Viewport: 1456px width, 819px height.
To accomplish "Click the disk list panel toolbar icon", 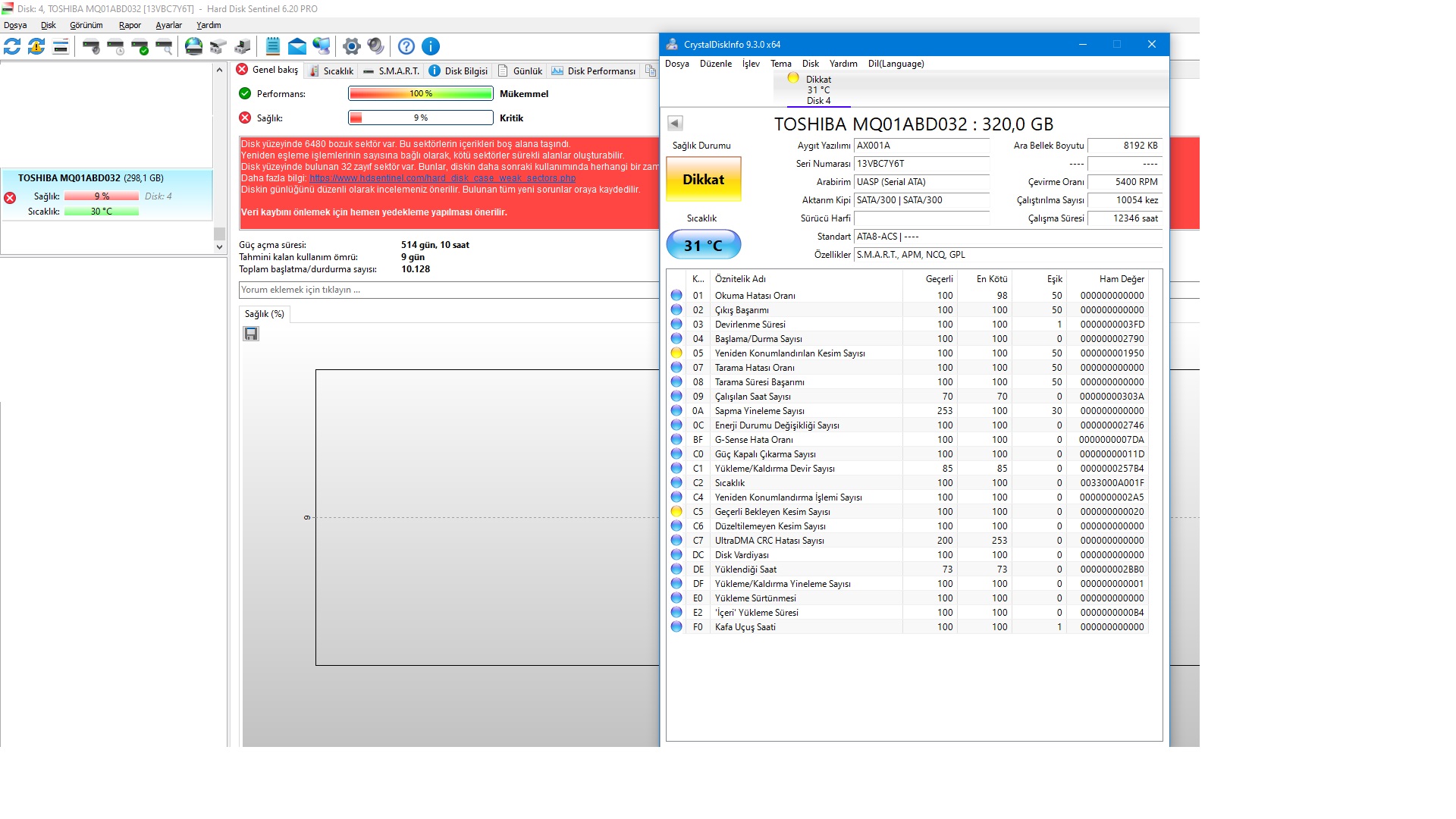I will click(x=61, y=46).
